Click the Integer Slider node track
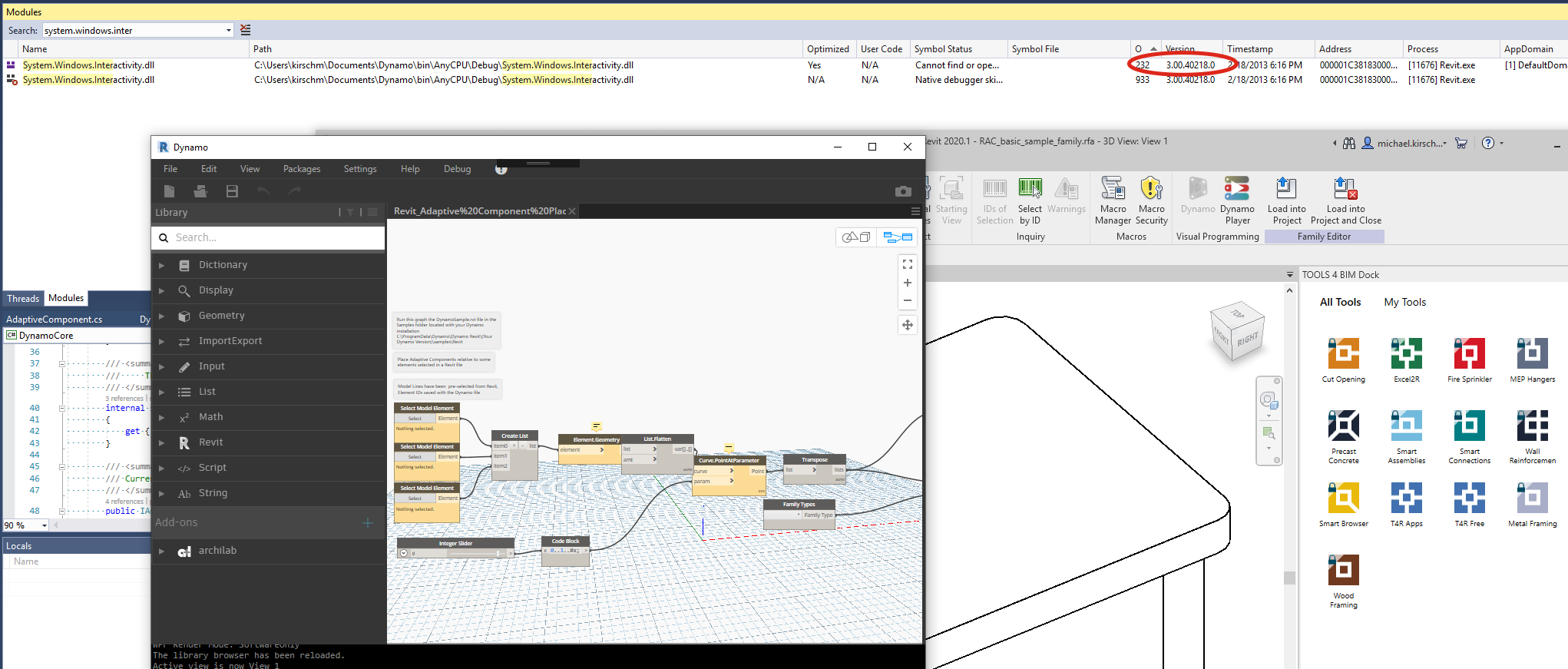This screenshot has height=669, width=1568. [x=457, y=553]
